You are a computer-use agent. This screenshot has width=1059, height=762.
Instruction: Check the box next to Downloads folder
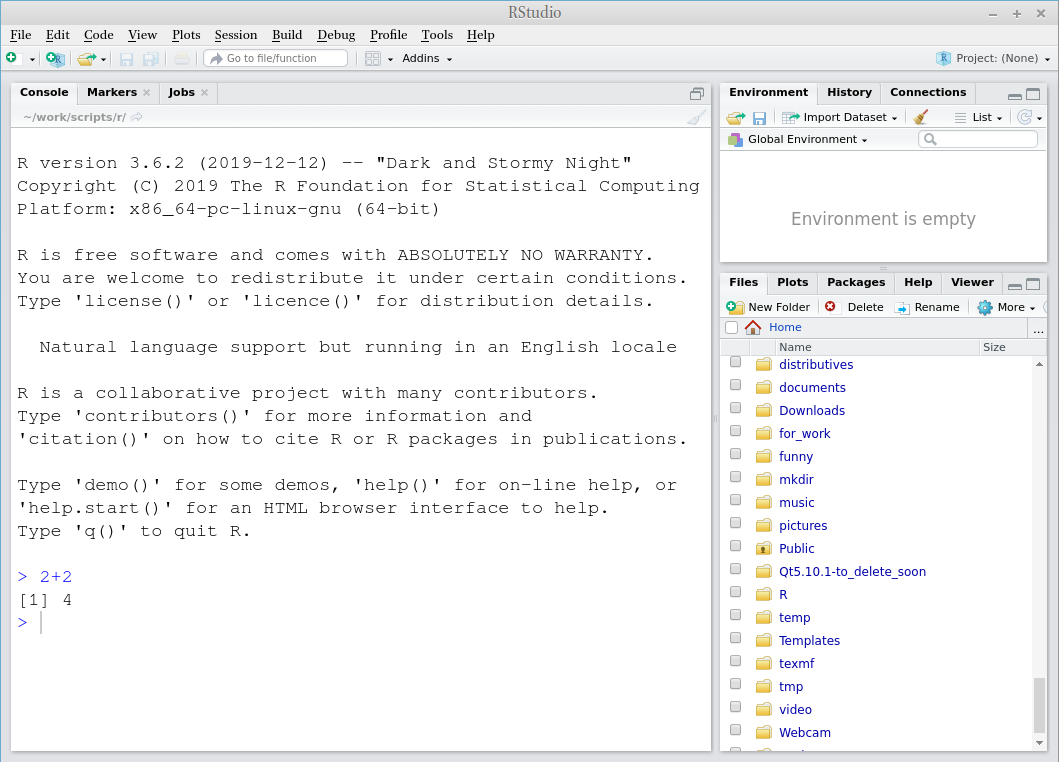(735, 408)
